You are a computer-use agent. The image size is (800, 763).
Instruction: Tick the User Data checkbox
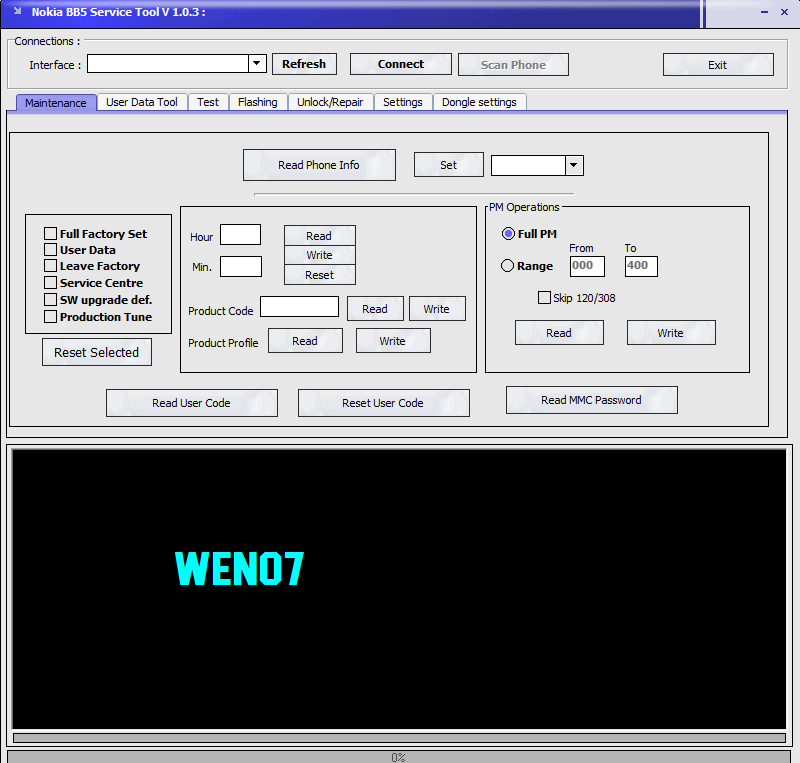(x=51, y=250)
